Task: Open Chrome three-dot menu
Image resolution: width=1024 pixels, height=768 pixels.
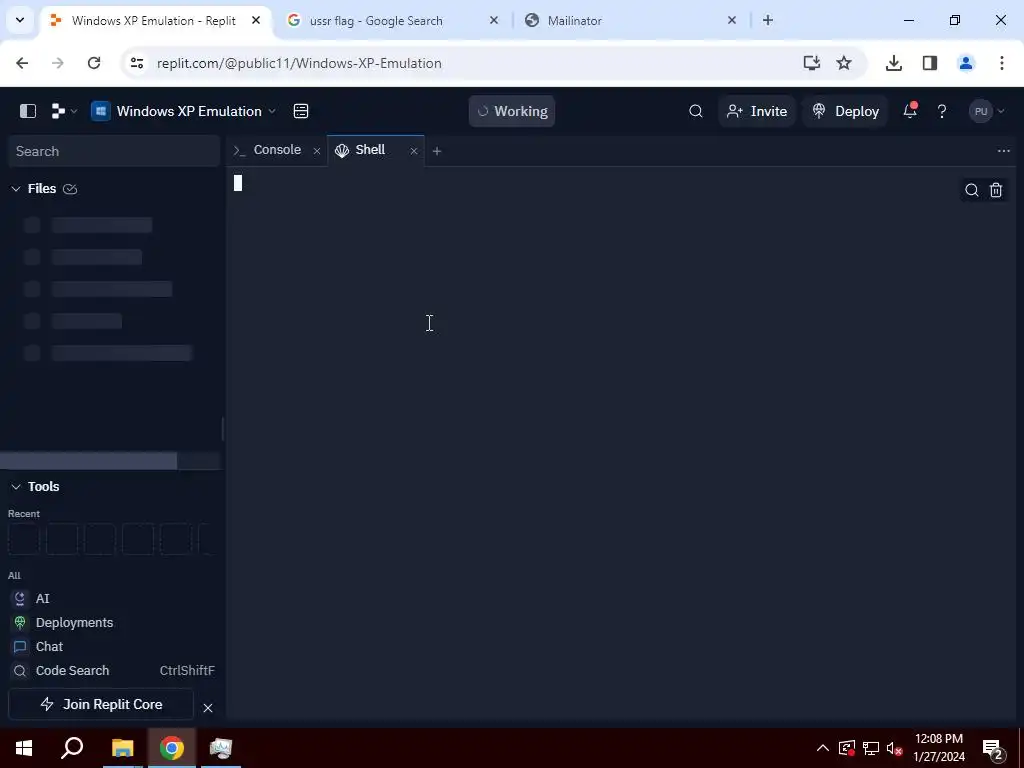Action: 1002,63
